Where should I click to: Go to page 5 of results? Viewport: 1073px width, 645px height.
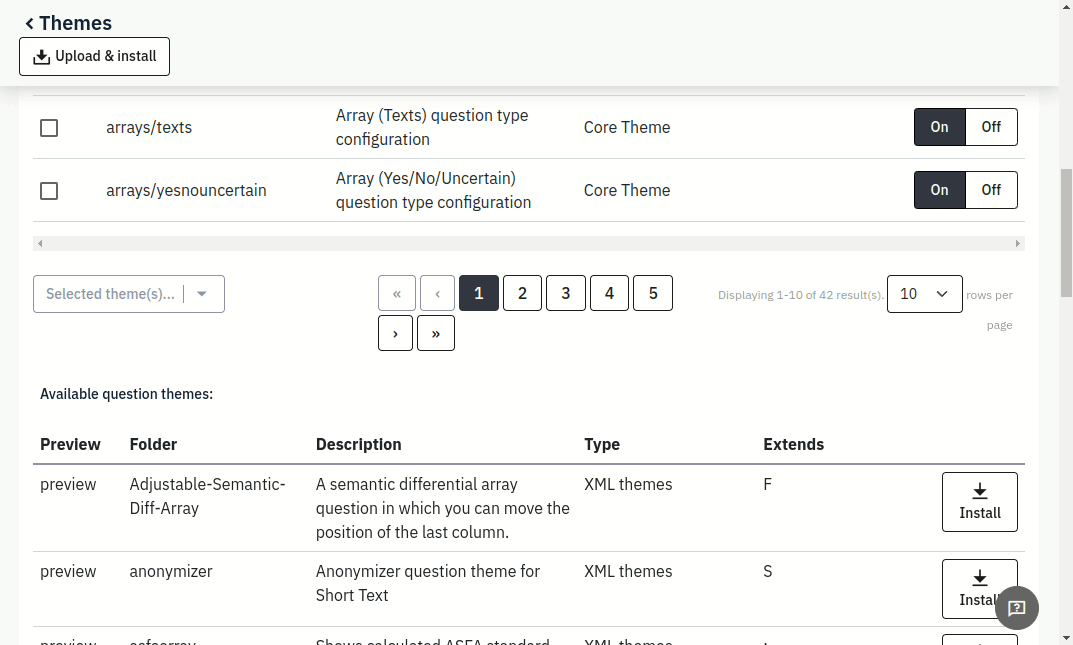tap(653, 293)
